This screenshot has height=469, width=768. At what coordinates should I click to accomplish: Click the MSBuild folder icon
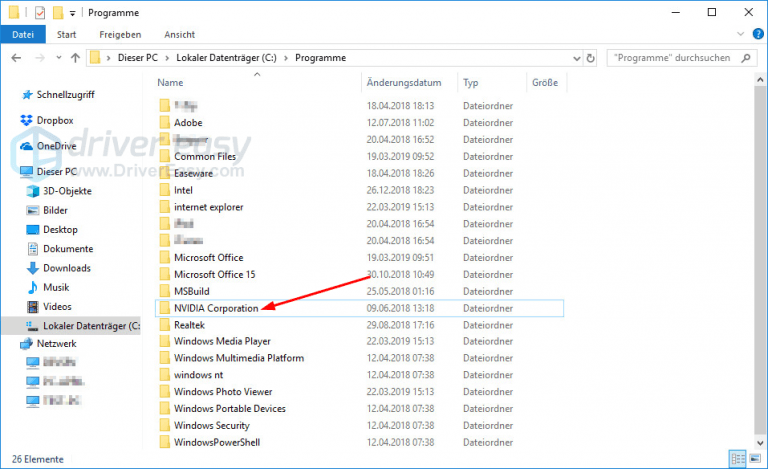click(165, 291)
